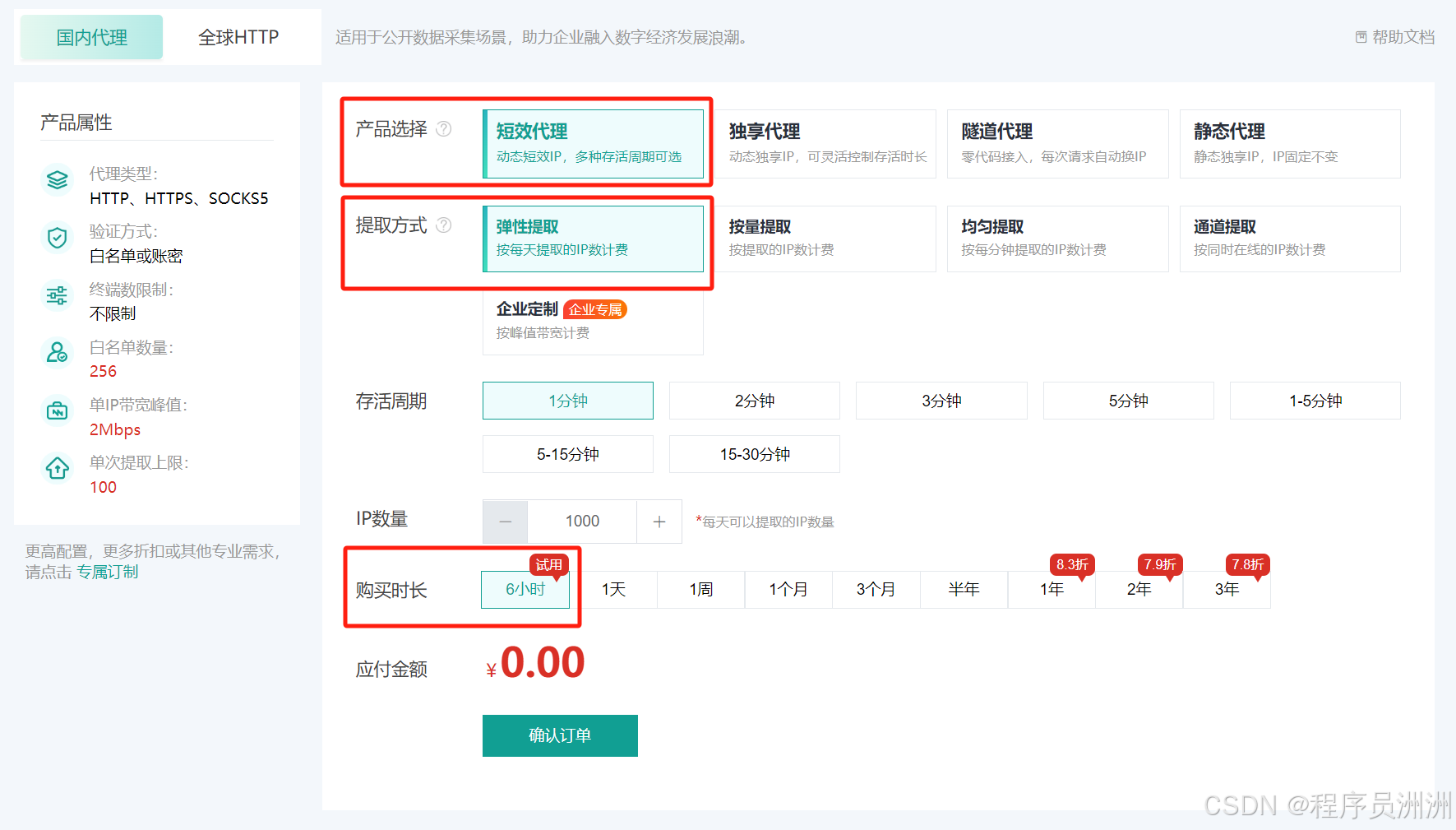Pick 1年 purchase duration
The width and height of the screenshot is (1456, 830).
coord(1052,590)
